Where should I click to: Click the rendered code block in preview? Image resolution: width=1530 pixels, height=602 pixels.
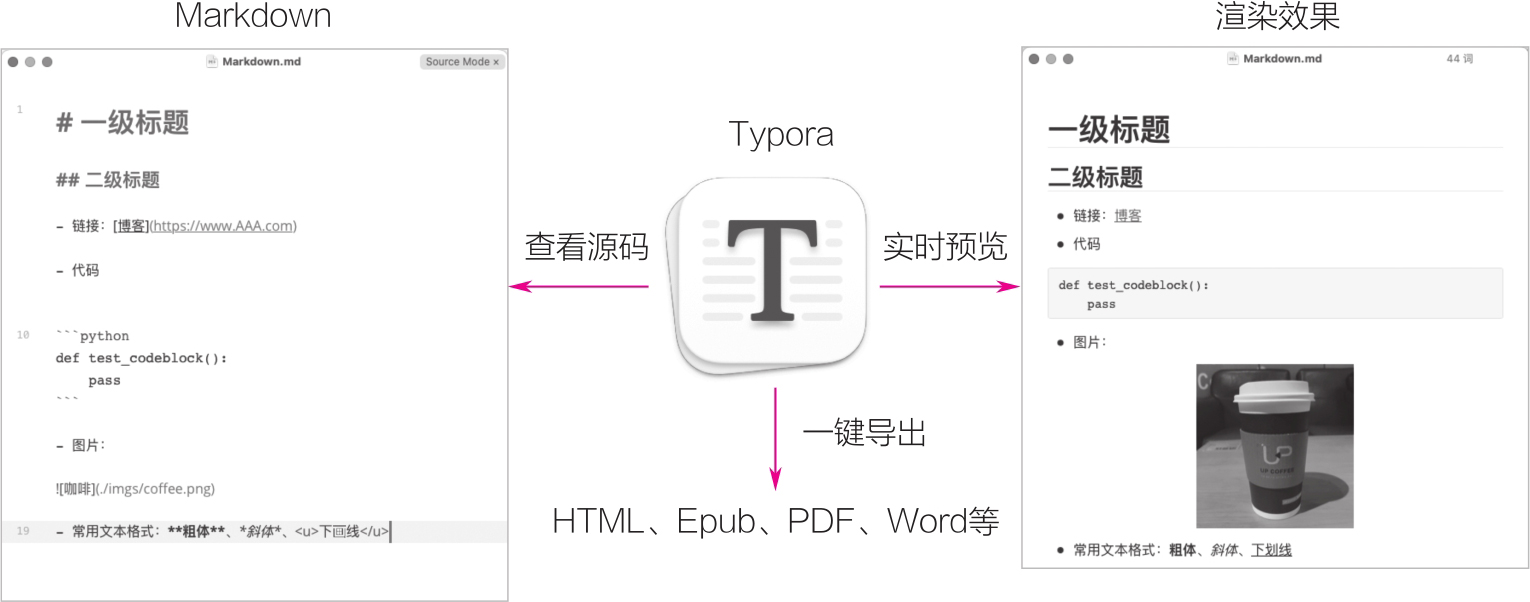point(1275,293)
